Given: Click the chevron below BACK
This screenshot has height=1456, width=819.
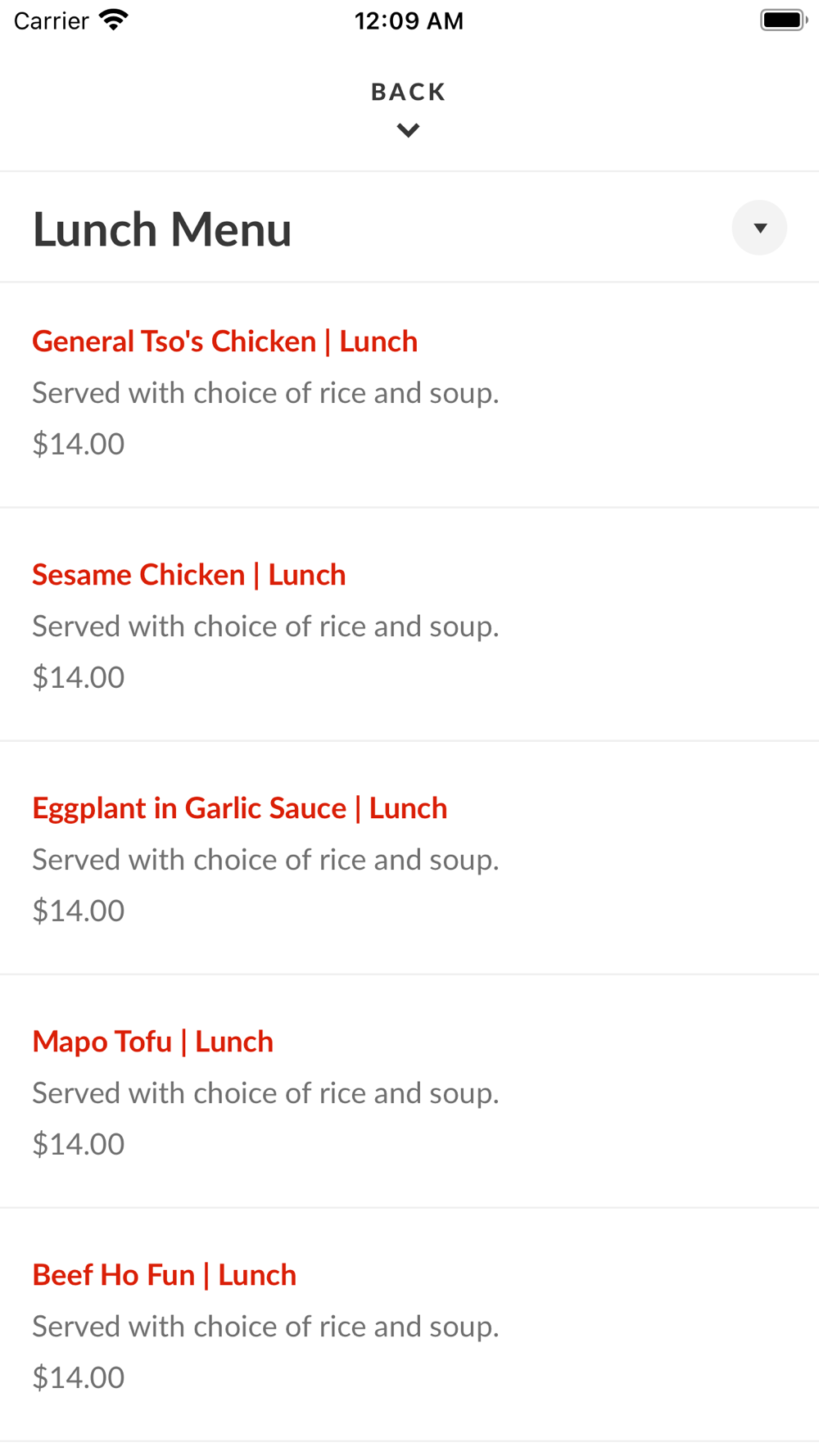Looking at the screenshot, I should (x=408, y=130).
